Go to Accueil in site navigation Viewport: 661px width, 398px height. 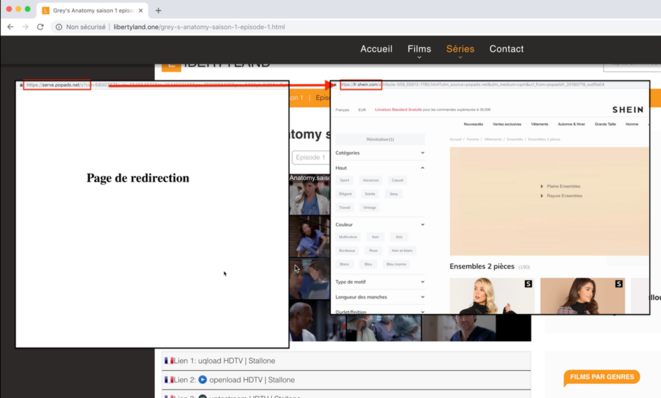click(x=376, y=49)
